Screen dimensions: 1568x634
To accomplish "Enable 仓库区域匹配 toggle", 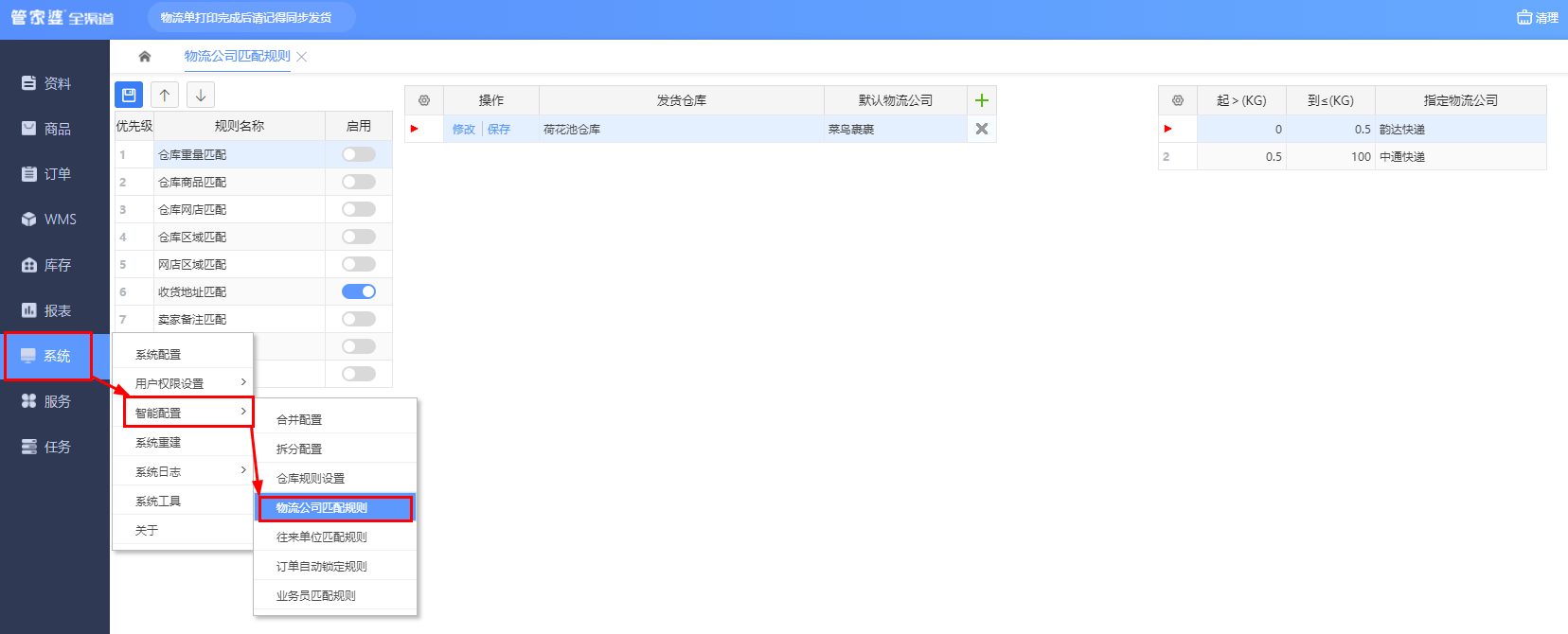I will point(359,237).
